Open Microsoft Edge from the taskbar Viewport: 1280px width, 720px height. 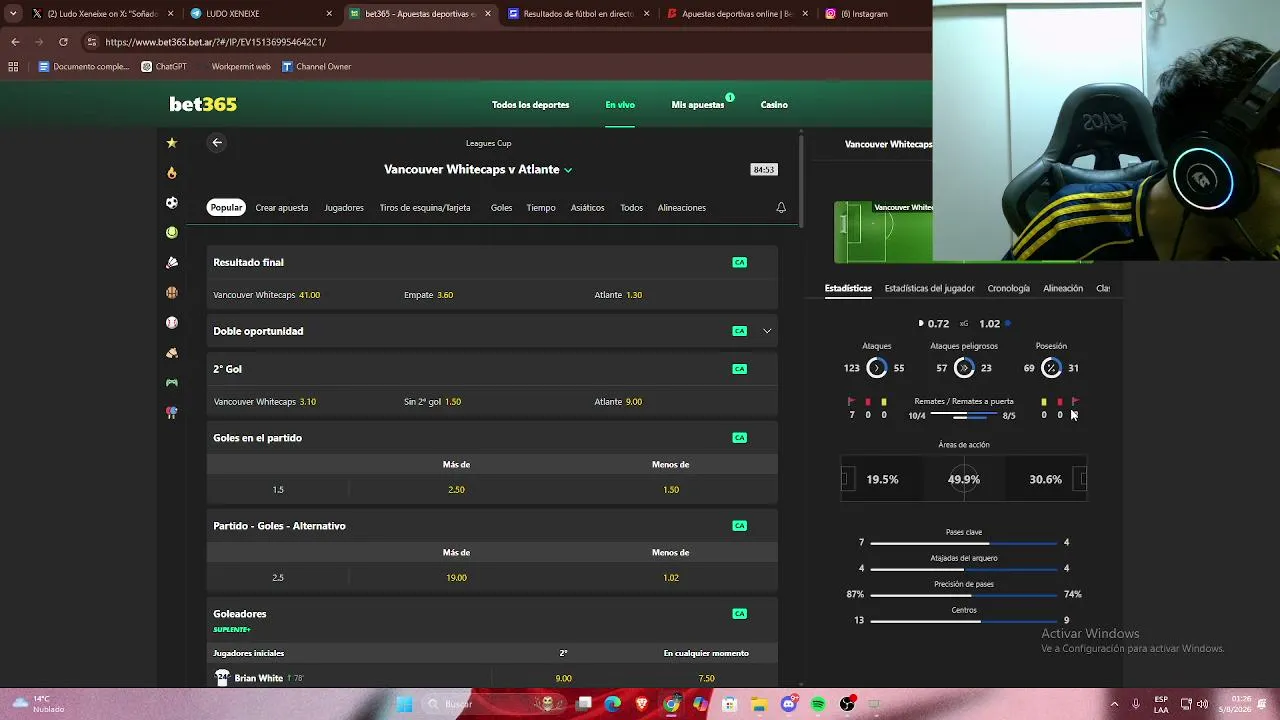tap(613, 704)
